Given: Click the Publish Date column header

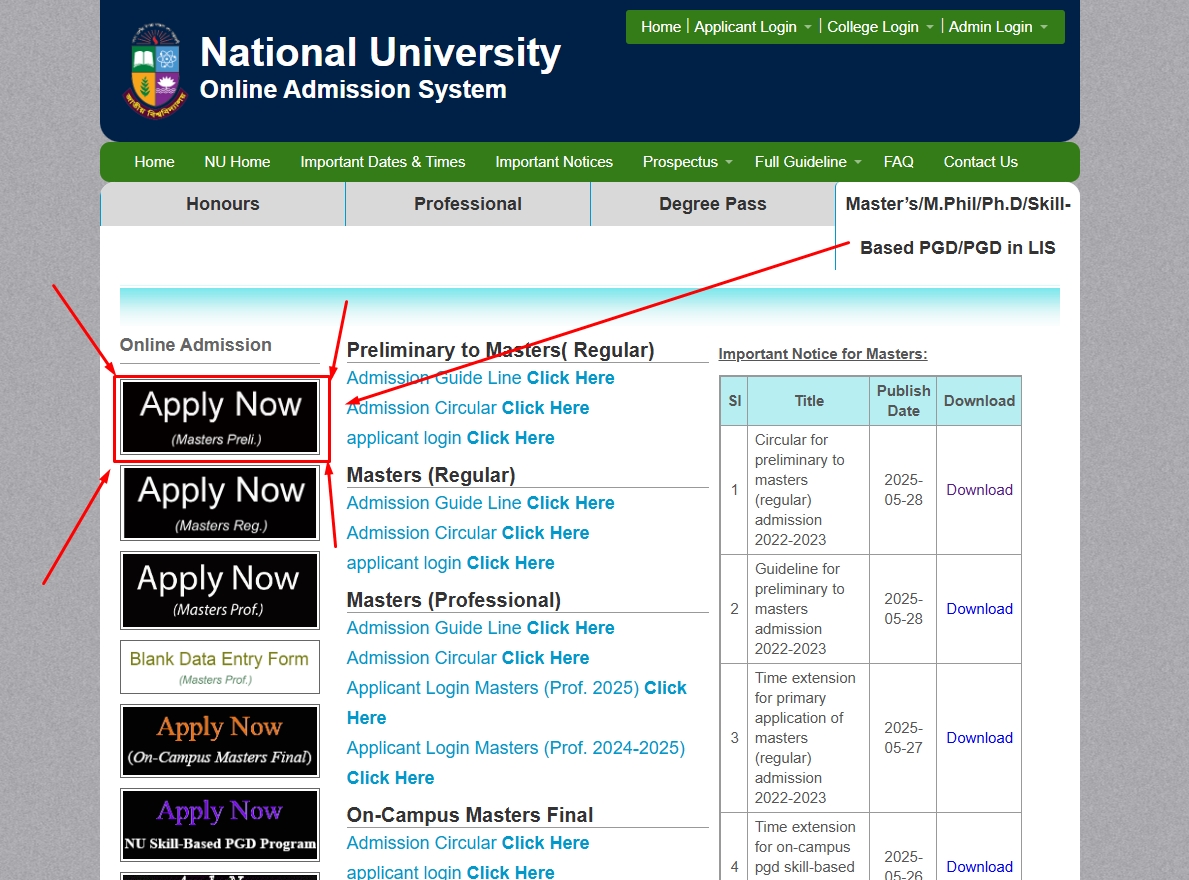Looking at the screenshot, I should point(903,400).
